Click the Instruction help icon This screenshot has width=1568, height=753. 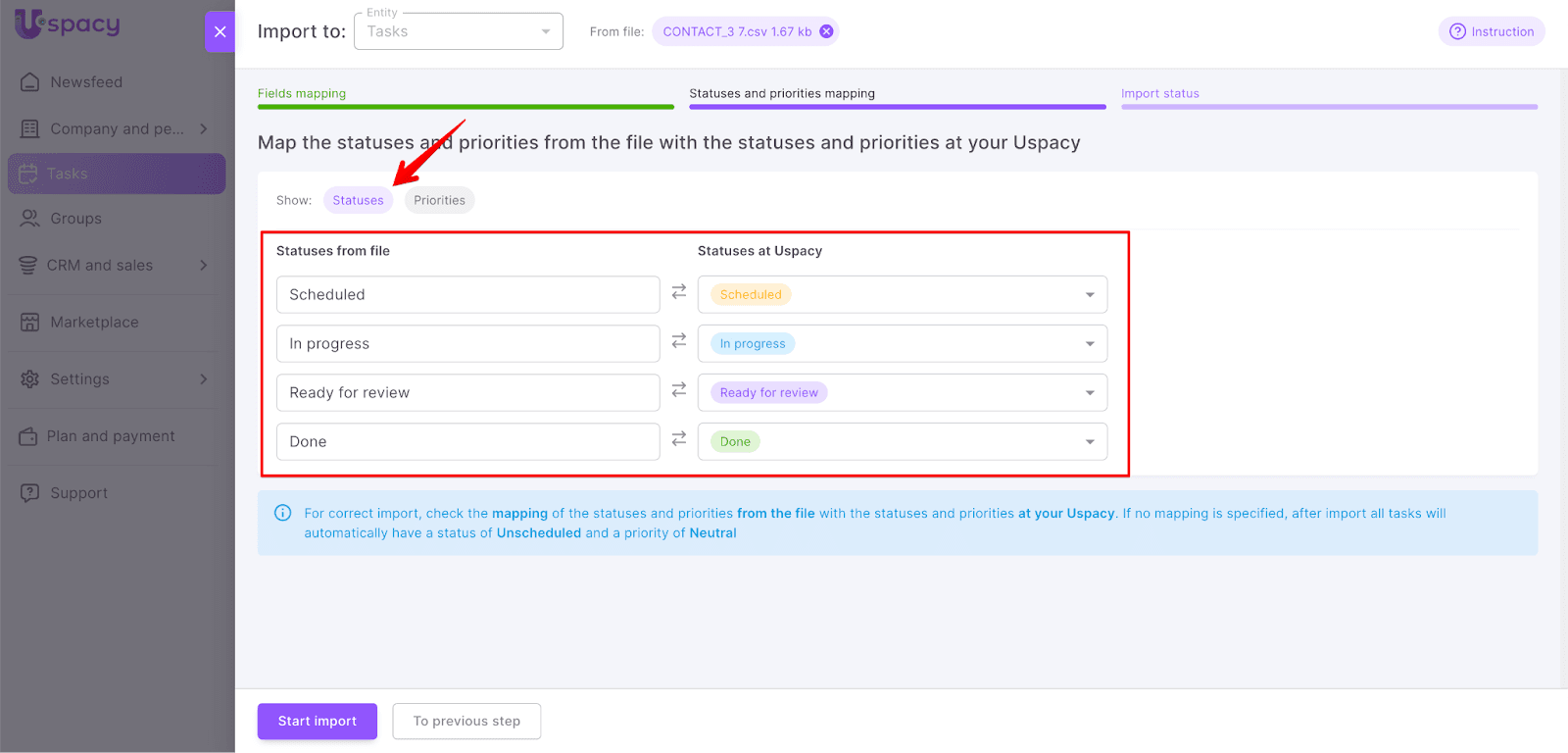tap(1457, 31)
